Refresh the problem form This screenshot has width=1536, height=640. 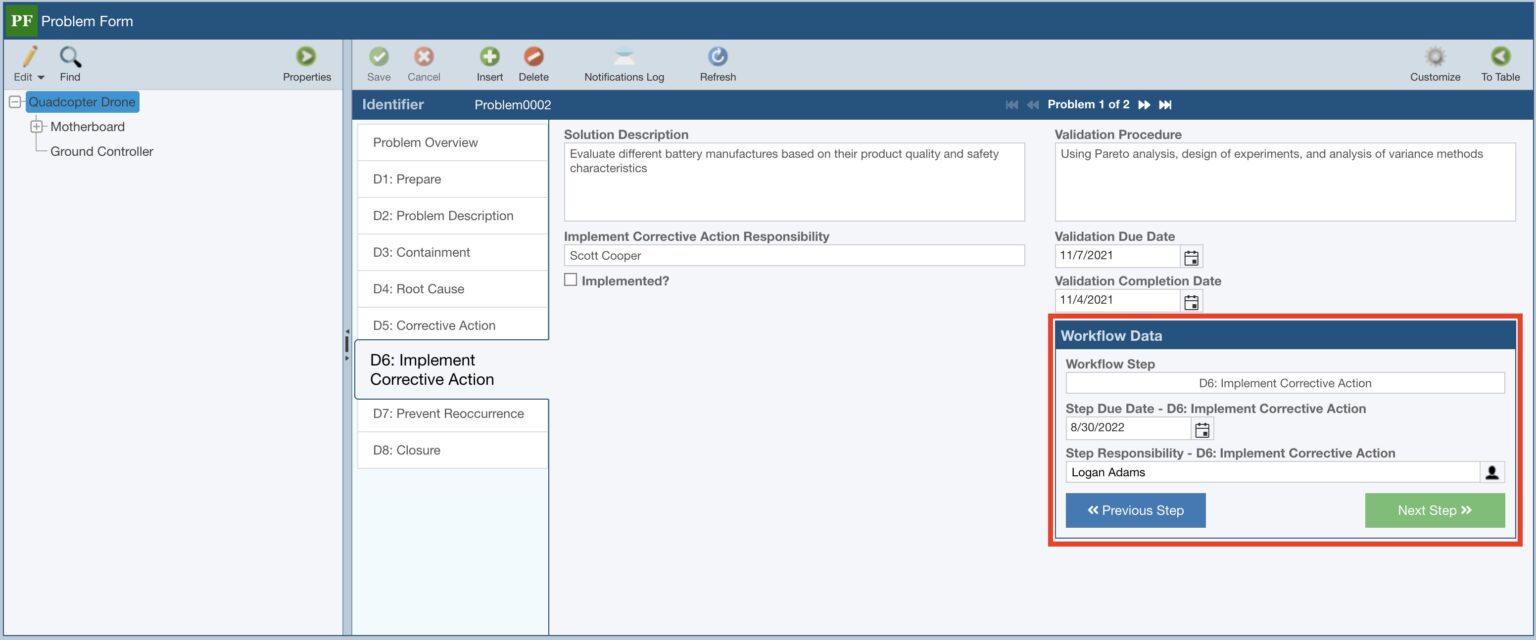tap(717, 62)
